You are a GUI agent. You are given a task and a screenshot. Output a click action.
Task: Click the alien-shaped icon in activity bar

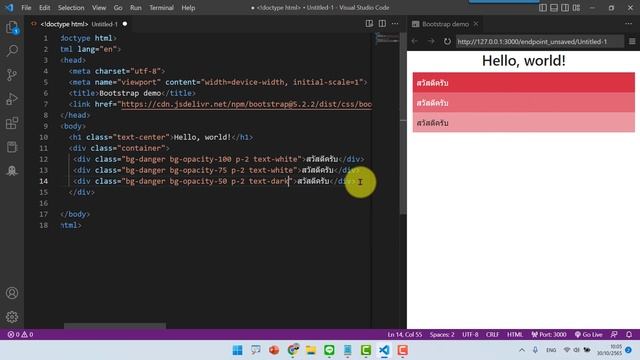(12, 171)
